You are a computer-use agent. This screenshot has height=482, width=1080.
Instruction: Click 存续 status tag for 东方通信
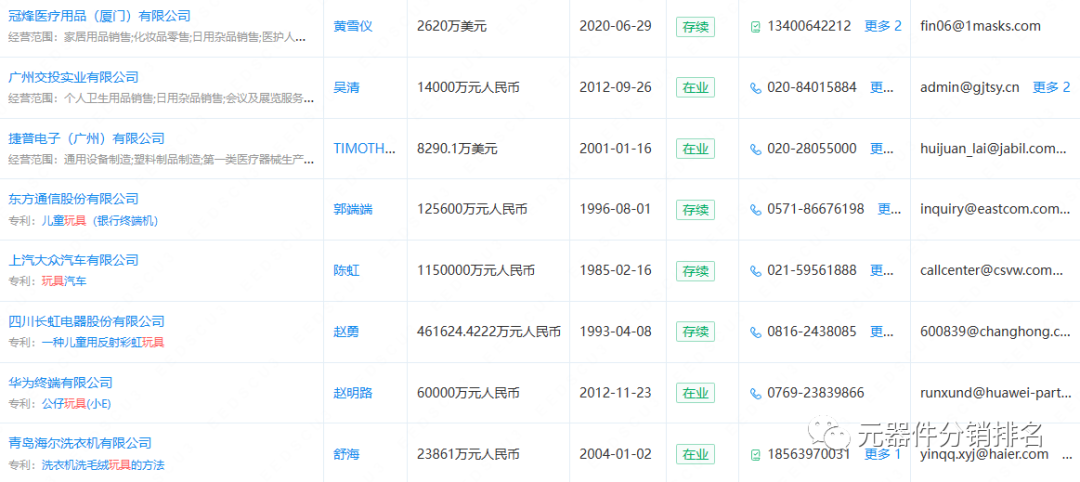(695, 209)
